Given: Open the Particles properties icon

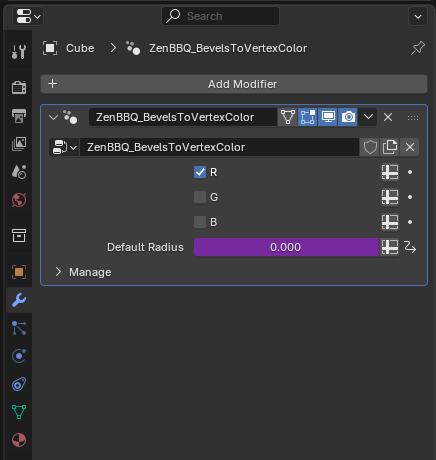Looking at the screenshot, I should click(x=19, y=328).
